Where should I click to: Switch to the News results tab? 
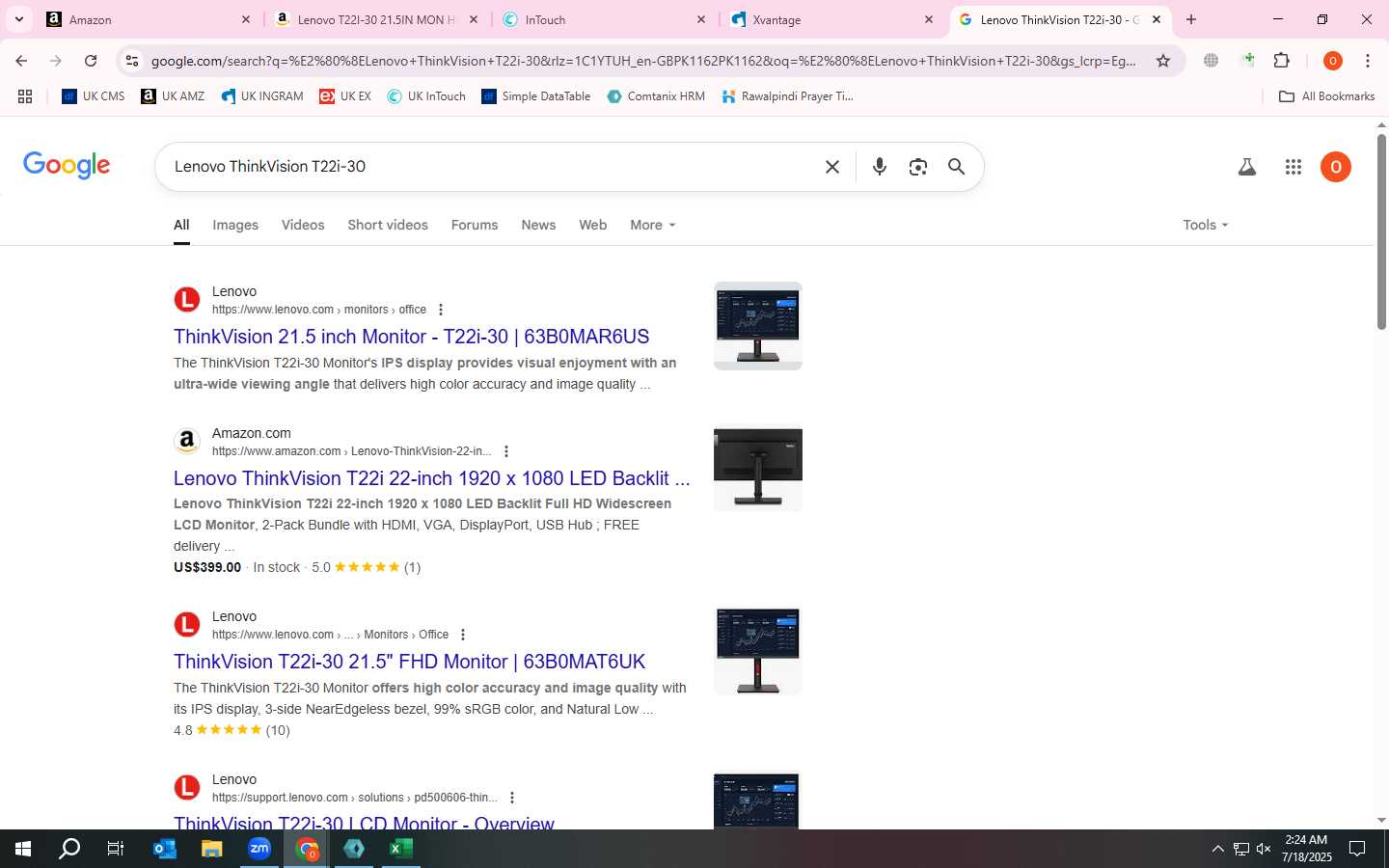coord(538,225)
